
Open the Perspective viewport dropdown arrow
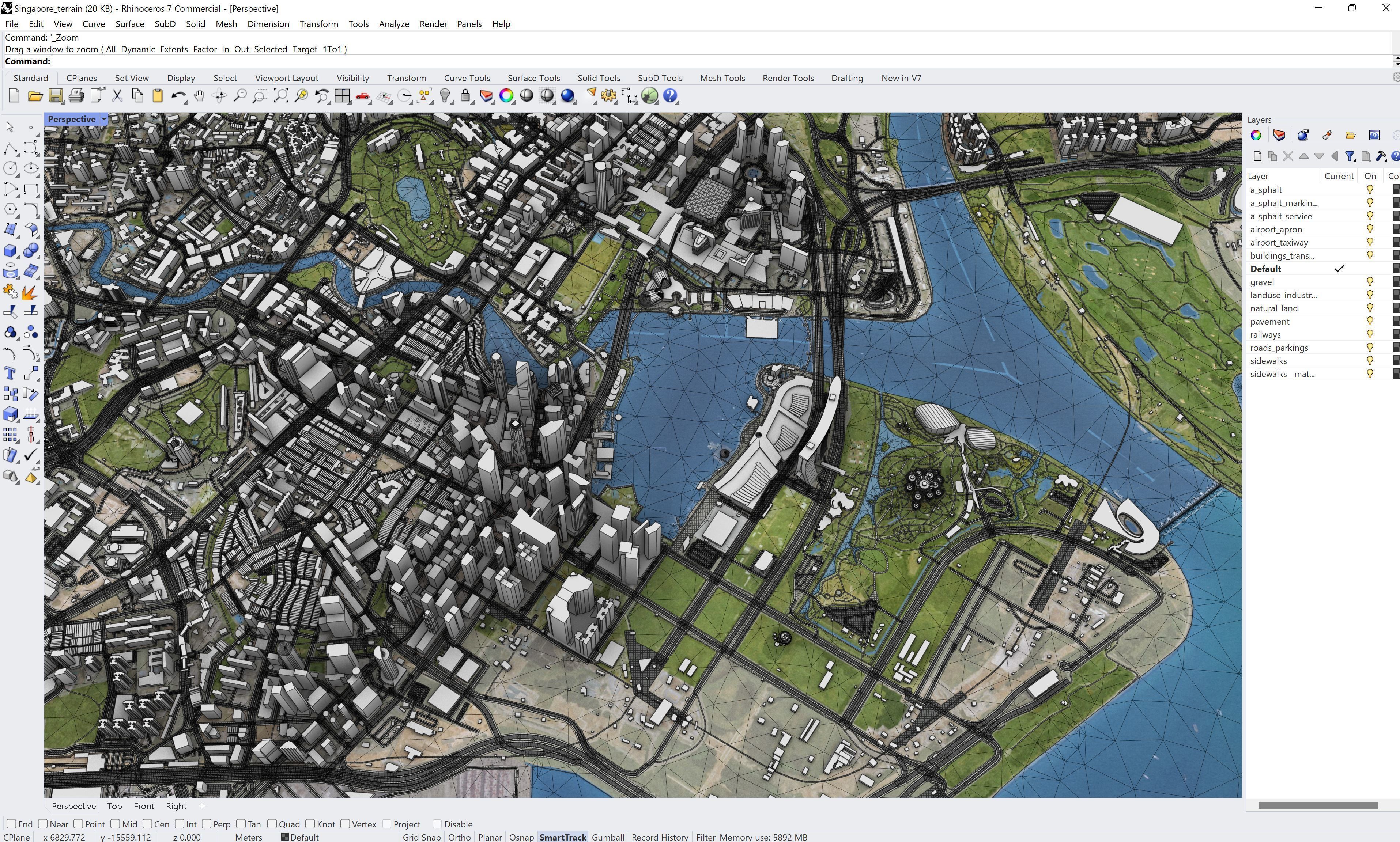click(x=104, y=119)
